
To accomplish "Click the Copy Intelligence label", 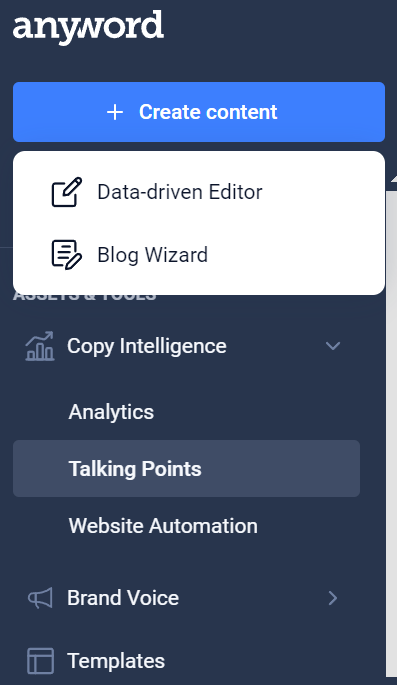I will (147, 346).
